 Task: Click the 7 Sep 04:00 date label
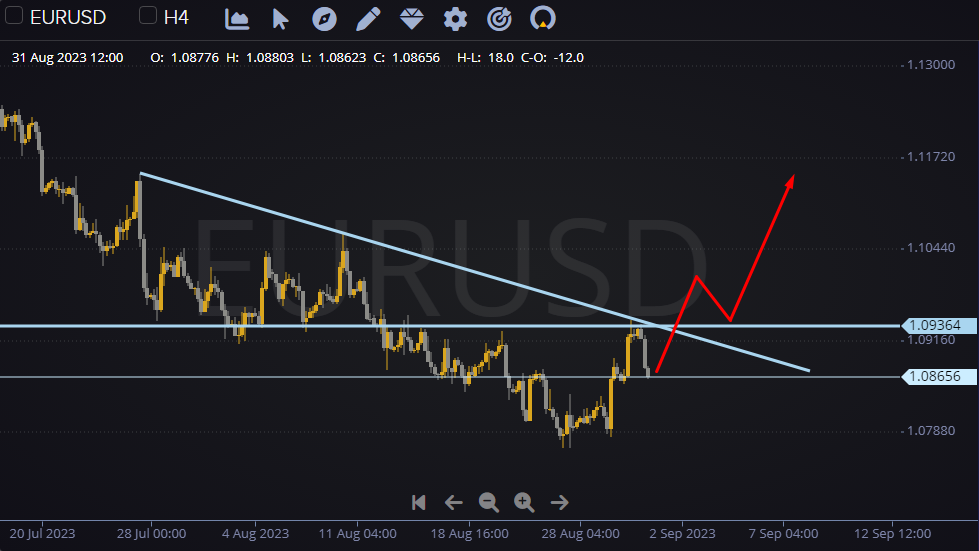[x=784, y=534]
